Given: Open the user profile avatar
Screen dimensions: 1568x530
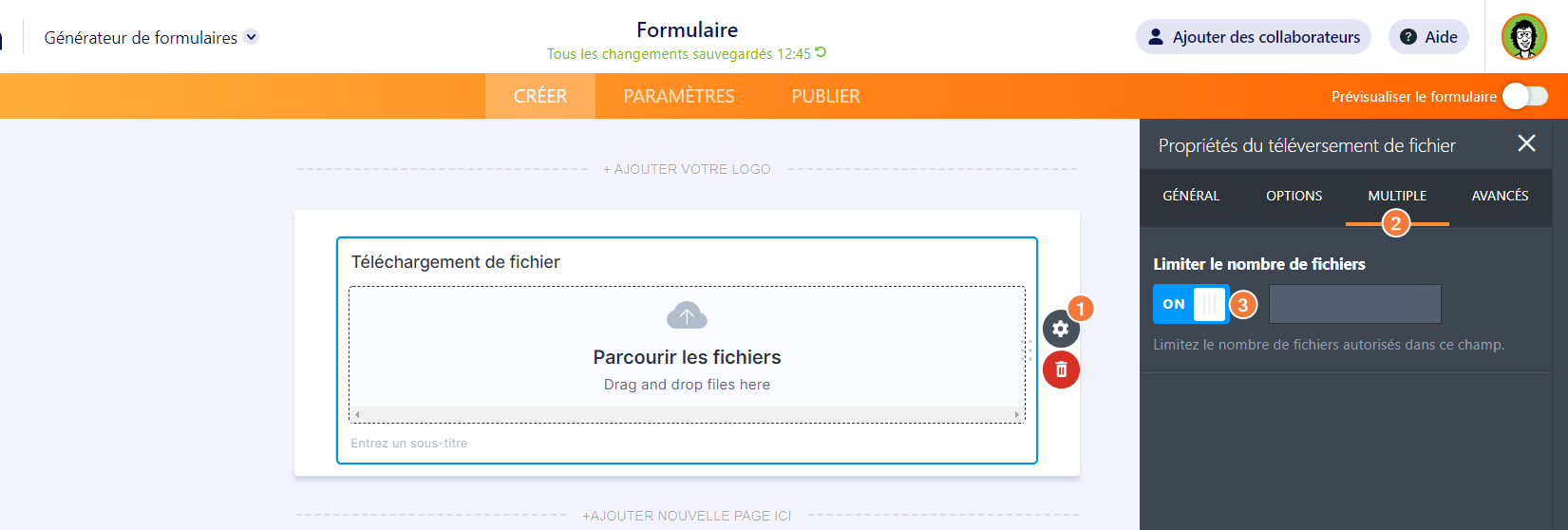Looking at the screenshot, I should 1523,37.
